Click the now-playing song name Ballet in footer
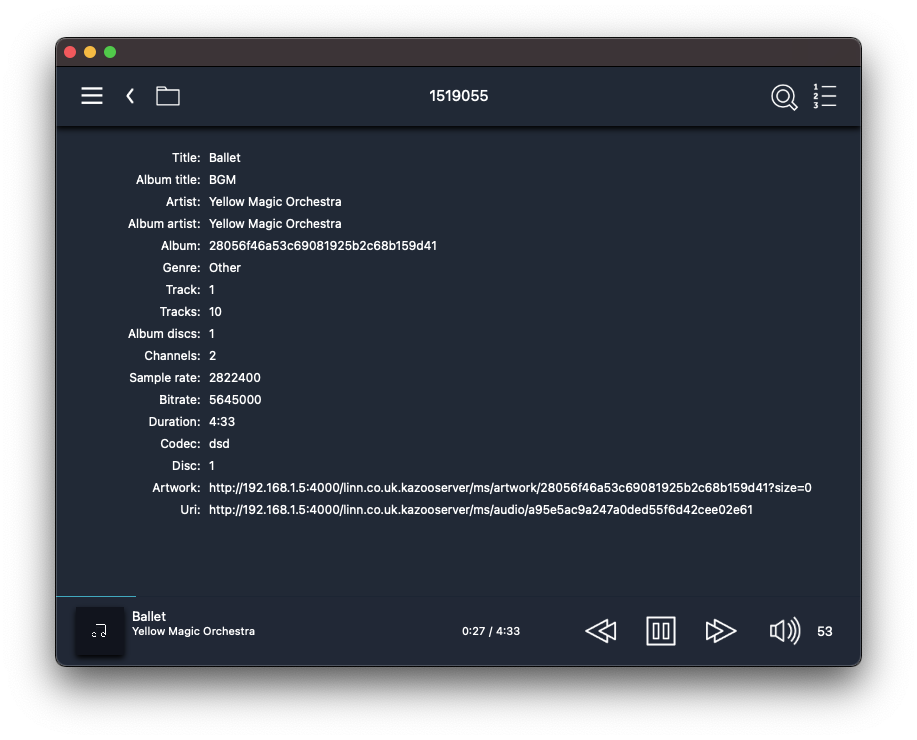Viewport: 917px width, 740px height. (x=149, y=617)
